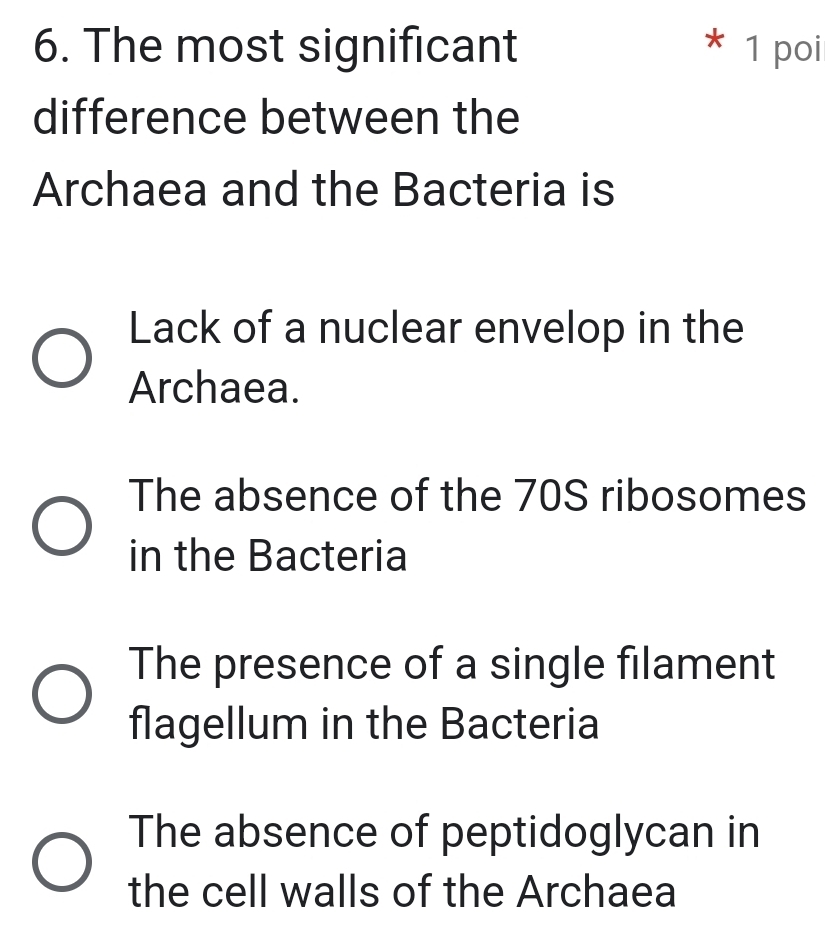Screen dimensions: 825x943
Task: Click the third answer's empty circle
Action: coord(63,693)
